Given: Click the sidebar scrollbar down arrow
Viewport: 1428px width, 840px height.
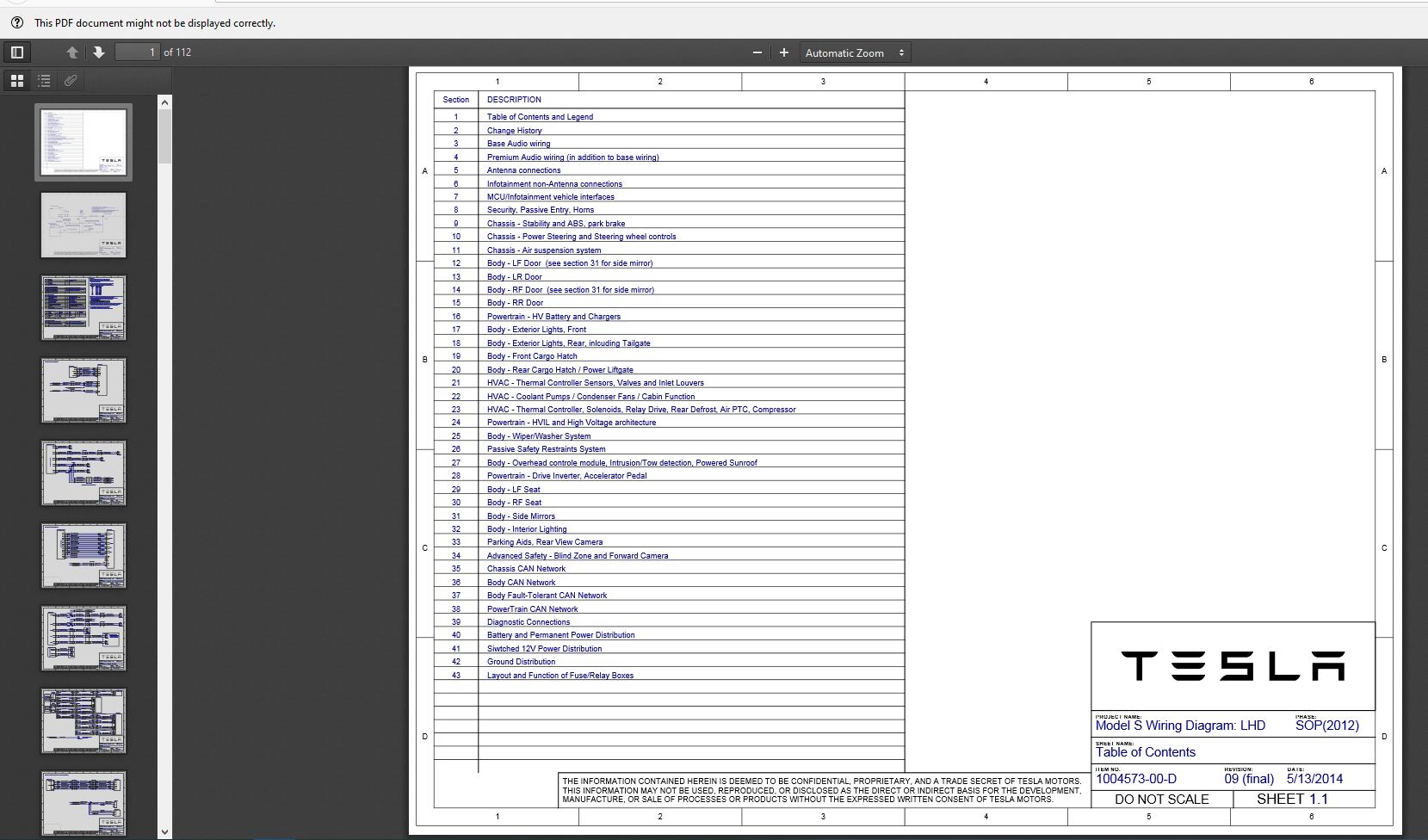Looking at the screenshot, I should [x=164, y=831].
